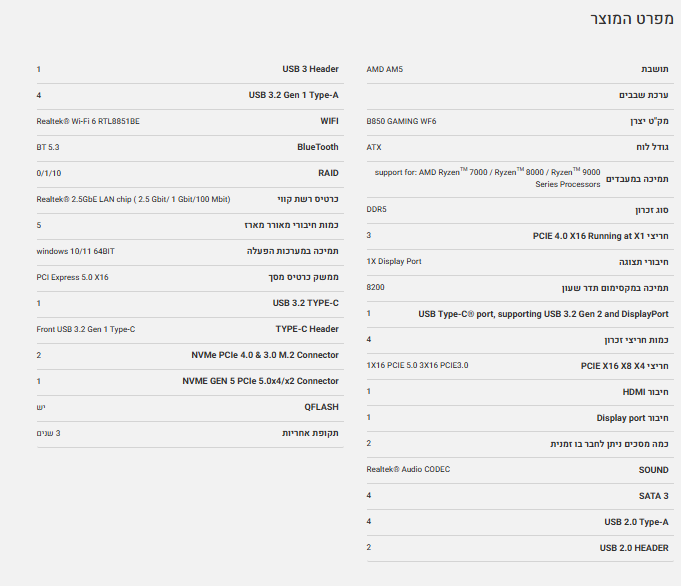Click the Realtek Wi-Fi 6 RTL8851BE value

88,121
